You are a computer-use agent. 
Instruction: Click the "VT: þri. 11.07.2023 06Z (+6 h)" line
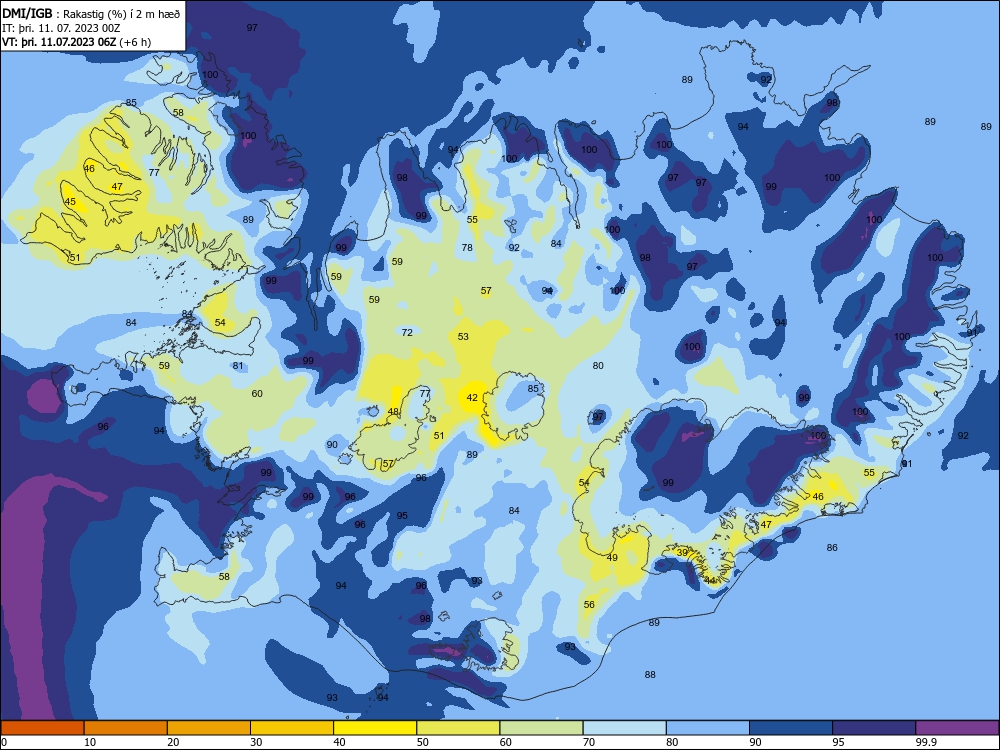coord(77,42)
